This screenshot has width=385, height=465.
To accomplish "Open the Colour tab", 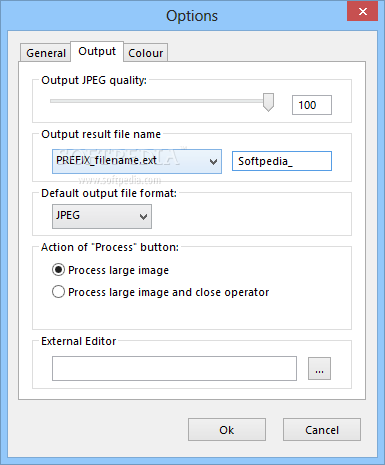I will coord(146,53).
